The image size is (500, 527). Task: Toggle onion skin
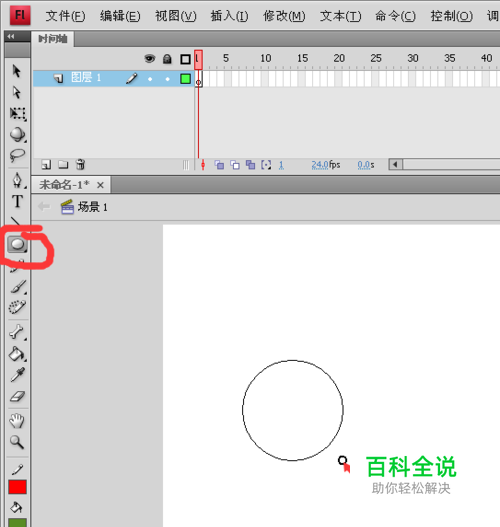pos(219,165)
